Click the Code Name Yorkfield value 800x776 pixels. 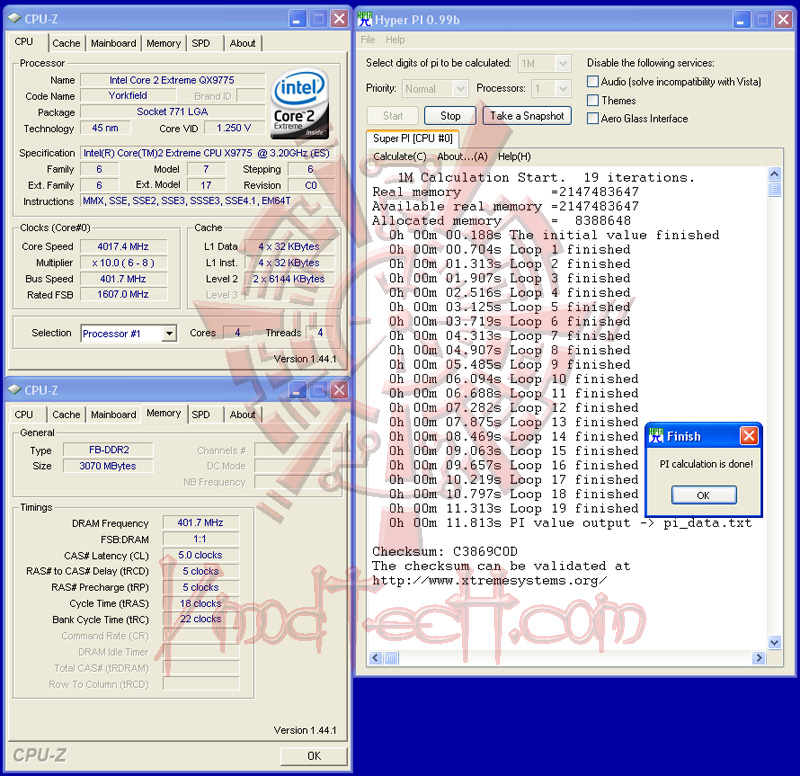pyautogui.click(x=128, y=96)
